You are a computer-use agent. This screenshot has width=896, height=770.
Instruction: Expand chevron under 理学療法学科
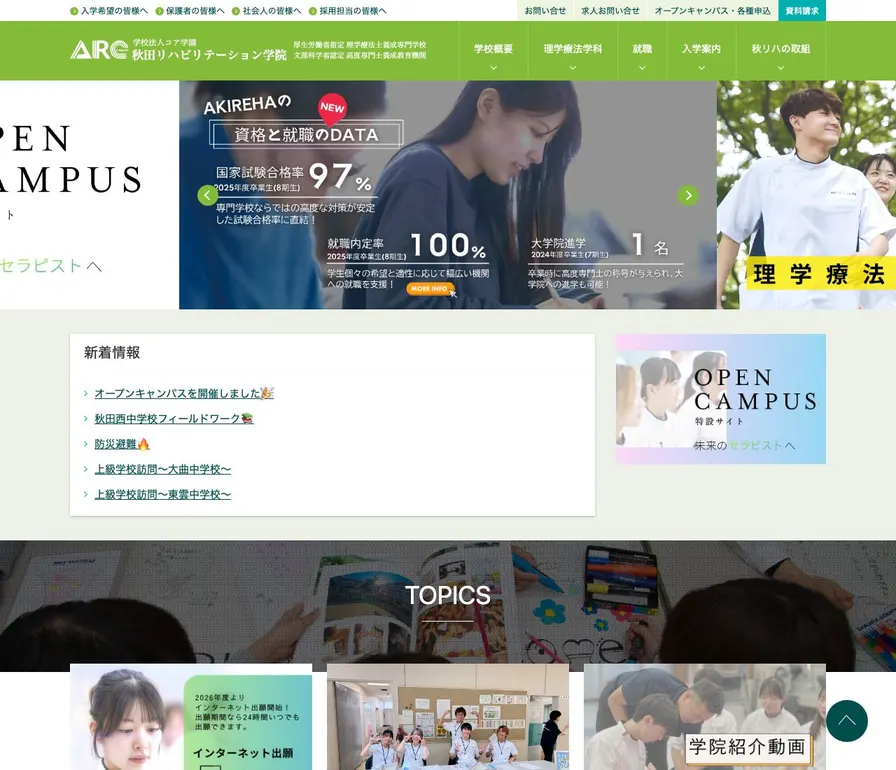coord(573,67)
